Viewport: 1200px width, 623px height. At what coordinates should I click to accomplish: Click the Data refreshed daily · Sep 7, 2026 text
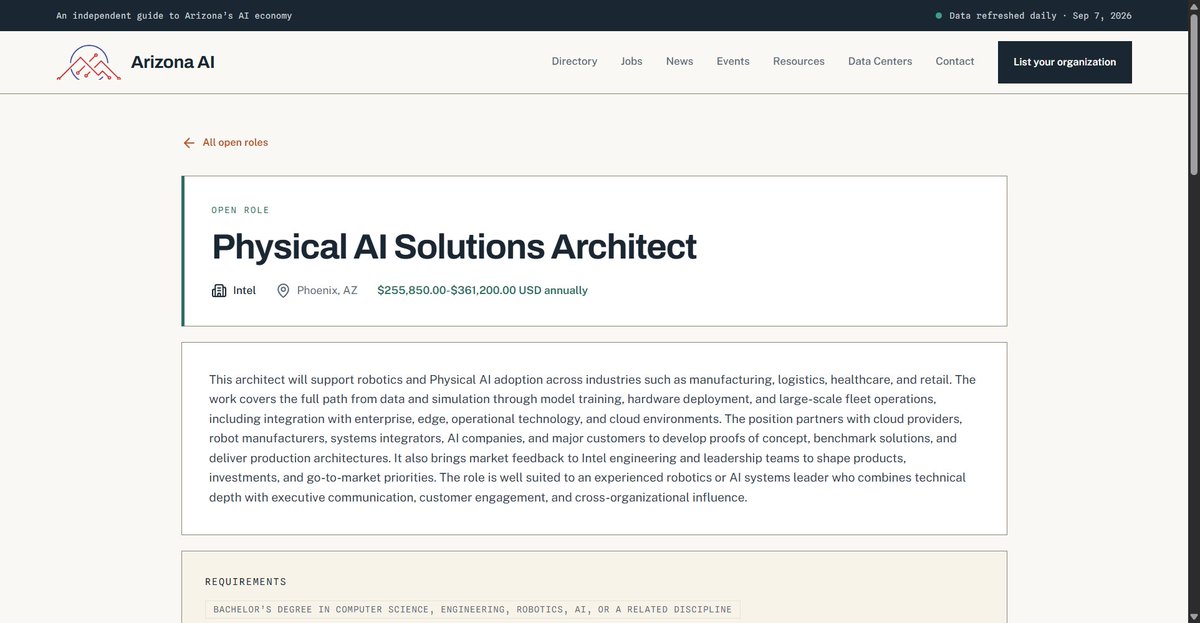(x=1040, y=16)
